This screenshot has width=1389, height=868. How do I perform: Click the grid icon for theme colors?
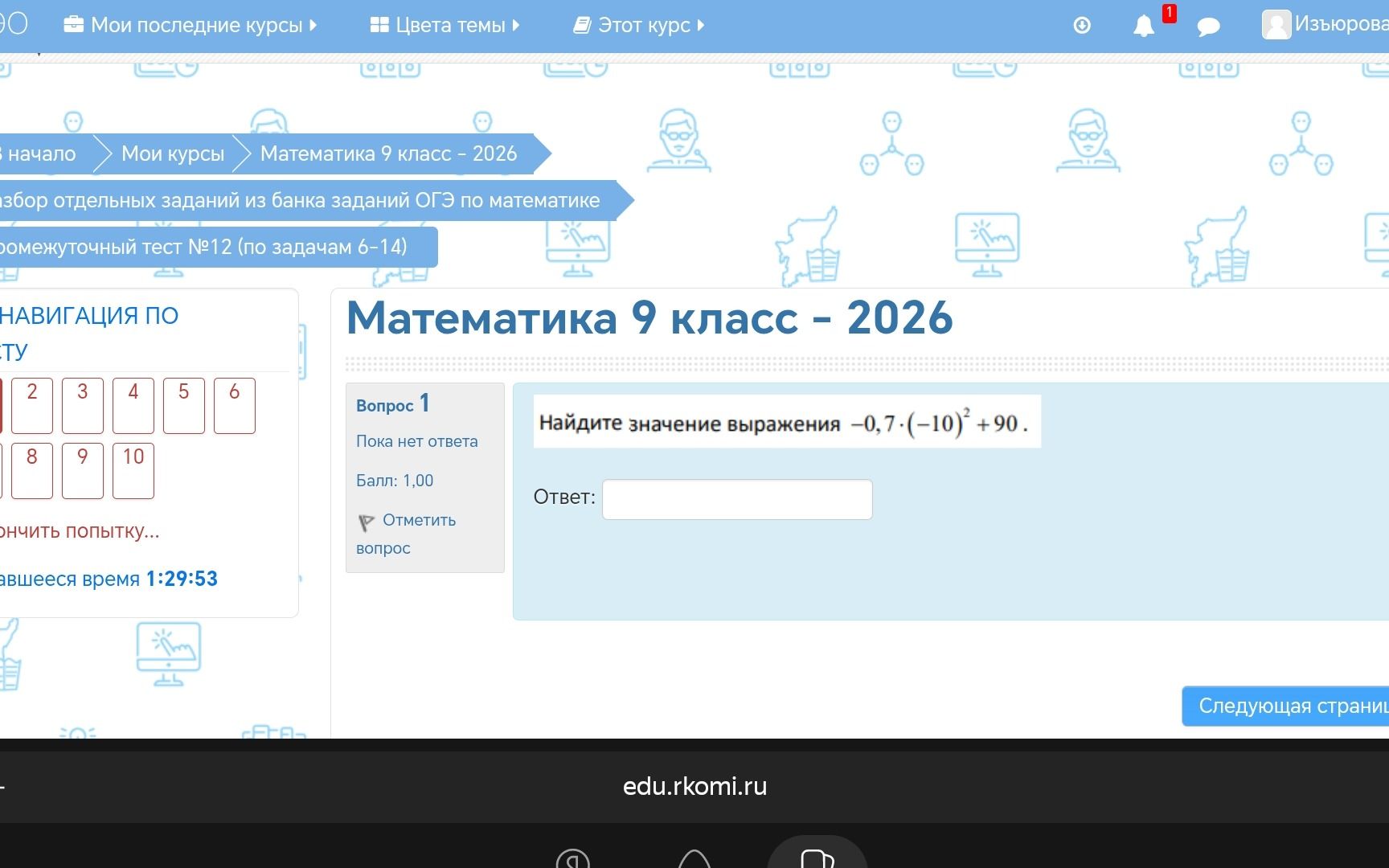pos(379,25)
